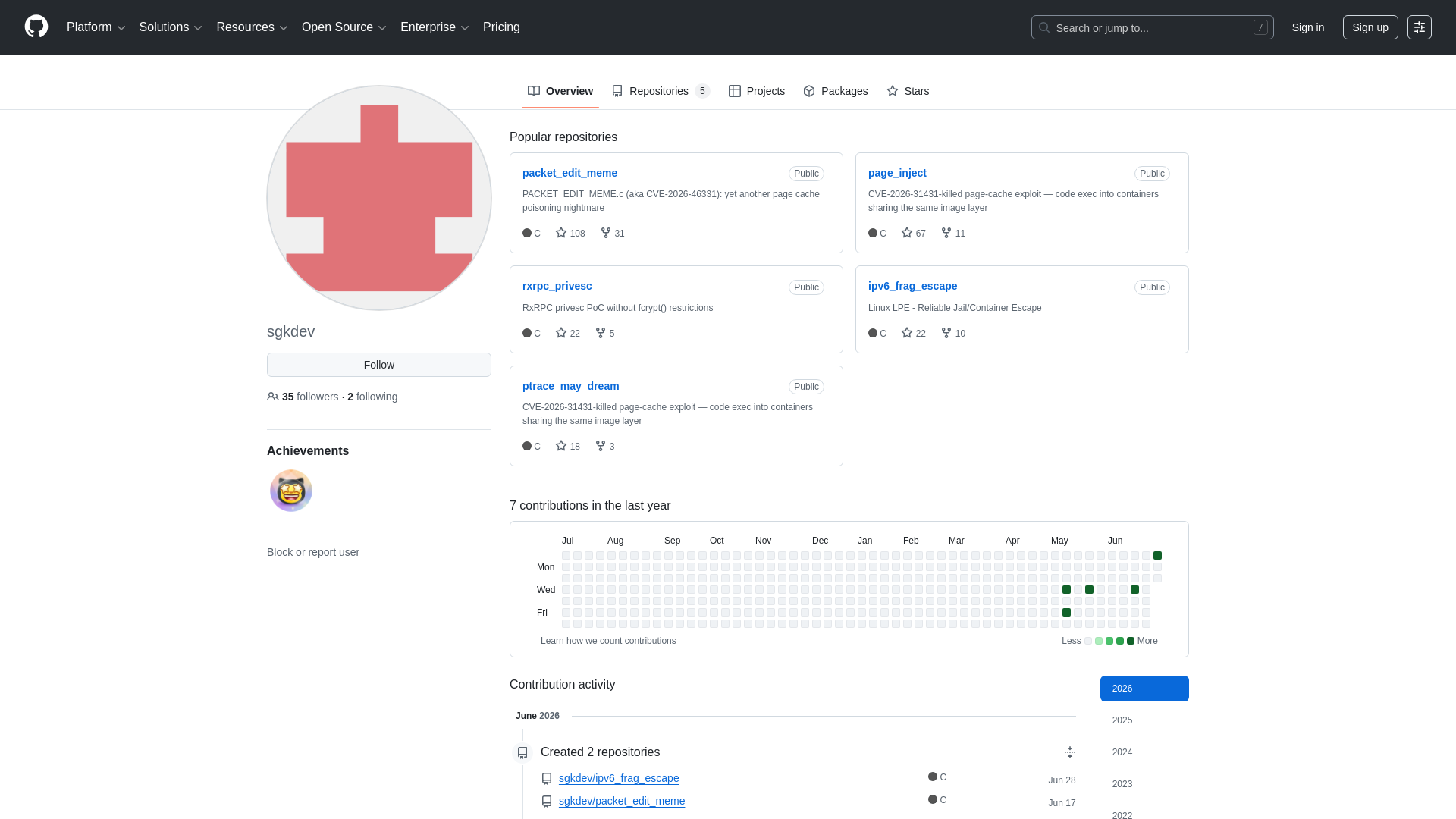The image size is (1456, 819).
Task: Click the fork count on page_inject
Action: pos(953,233)
